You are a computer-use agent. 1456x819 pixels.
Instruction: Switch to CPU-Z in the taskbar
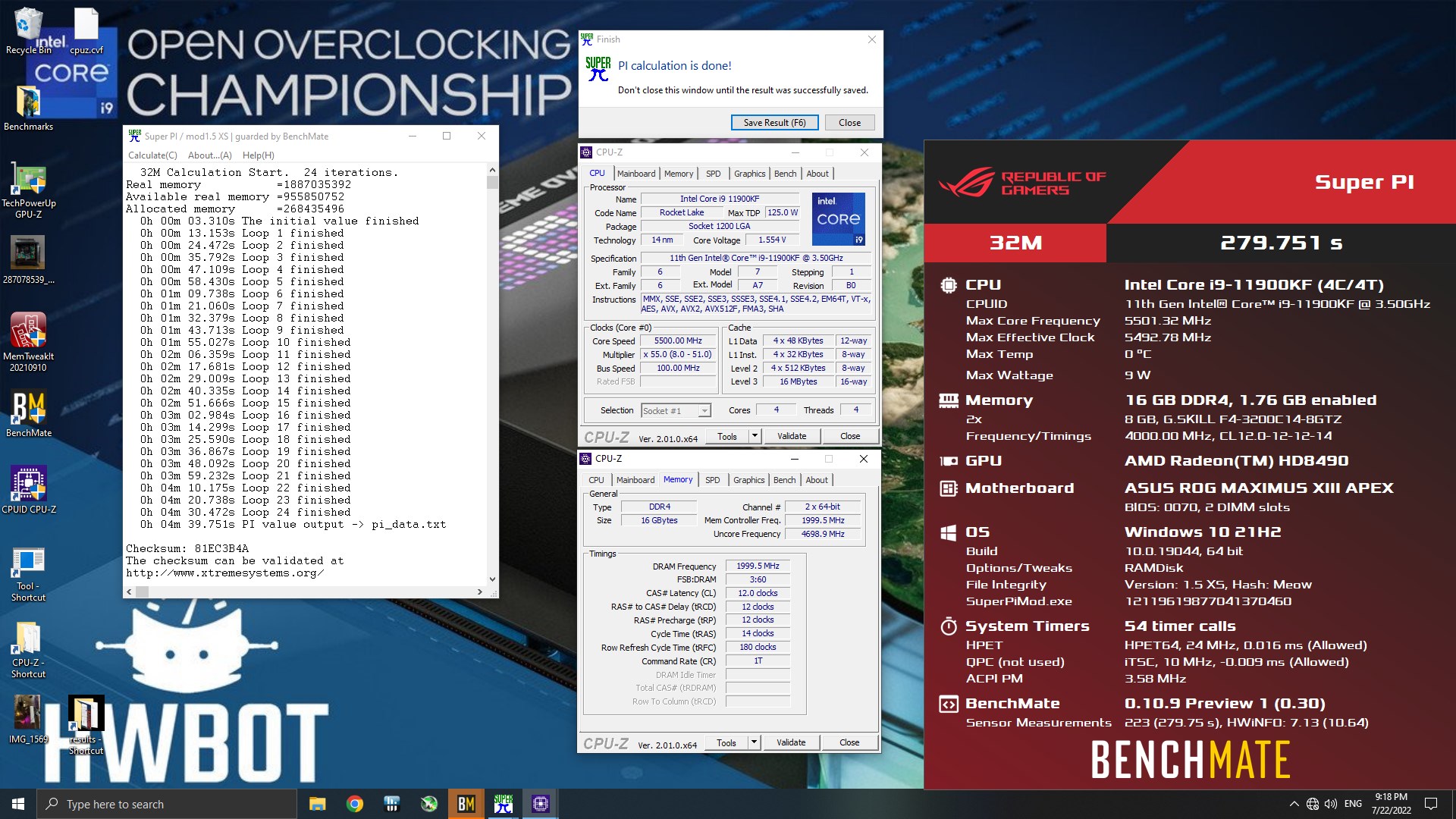coord(540,804)
